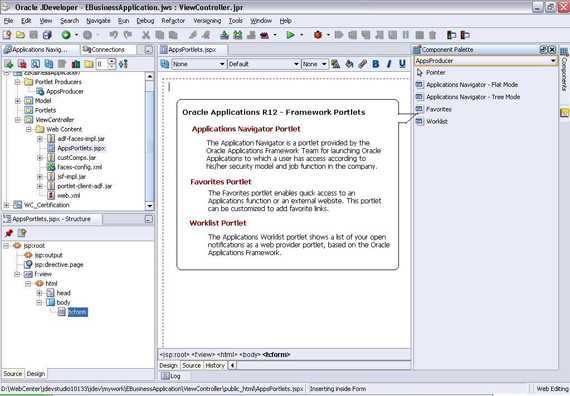570x396 pixels.
Task: Click <body> in the breadcrumb bar
Action: tap(250, 355)
